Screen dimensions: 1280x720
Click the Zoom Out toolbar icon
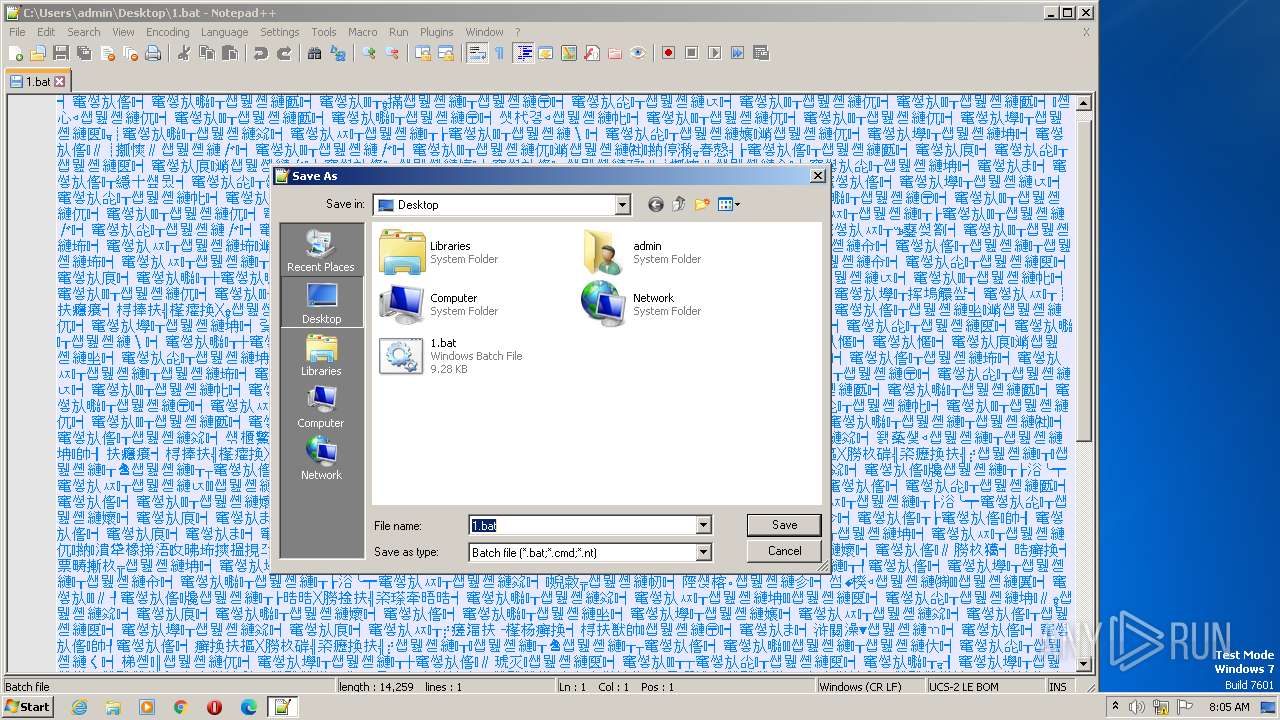click(x=392, y=53)
